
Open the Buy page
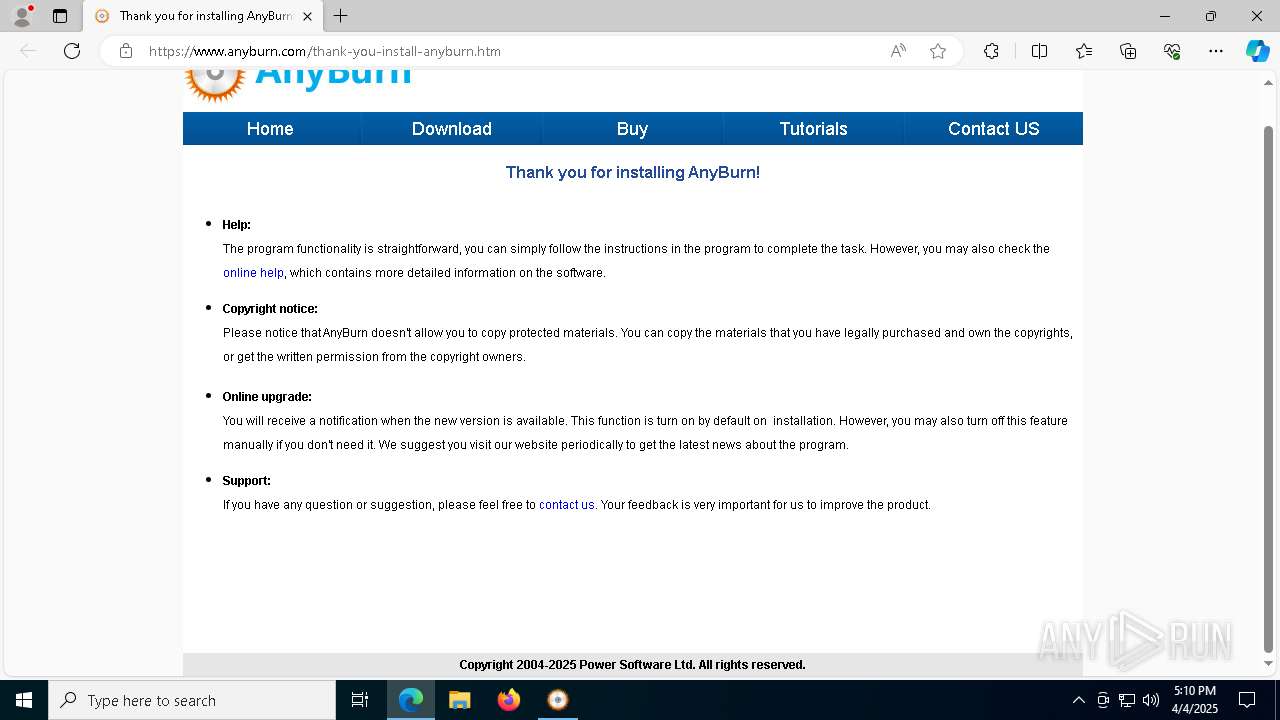(632, 129)
